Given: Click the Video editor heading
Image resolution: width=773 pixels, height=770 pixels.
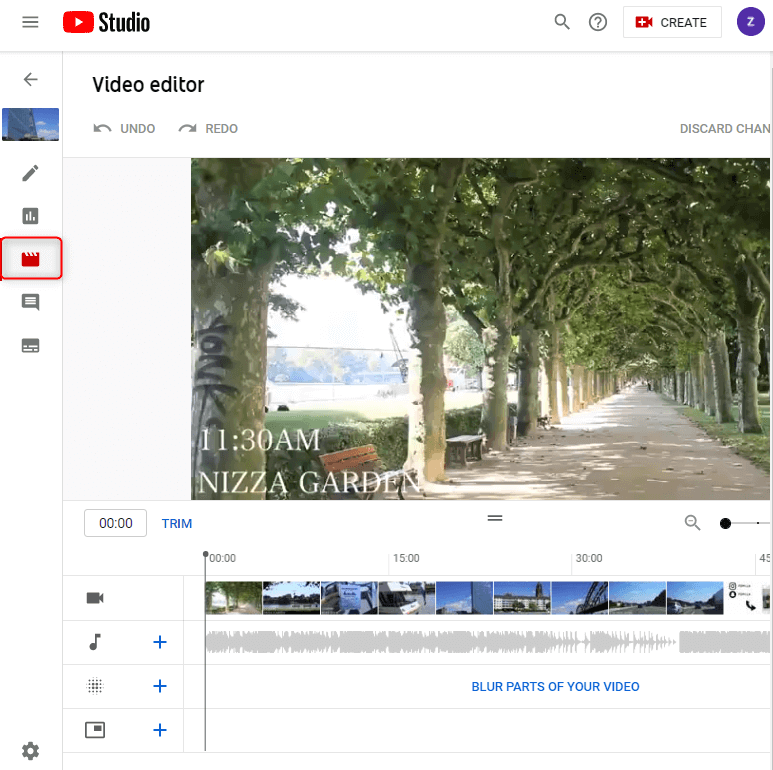Looking at the screenshot, I should (148, 85).
